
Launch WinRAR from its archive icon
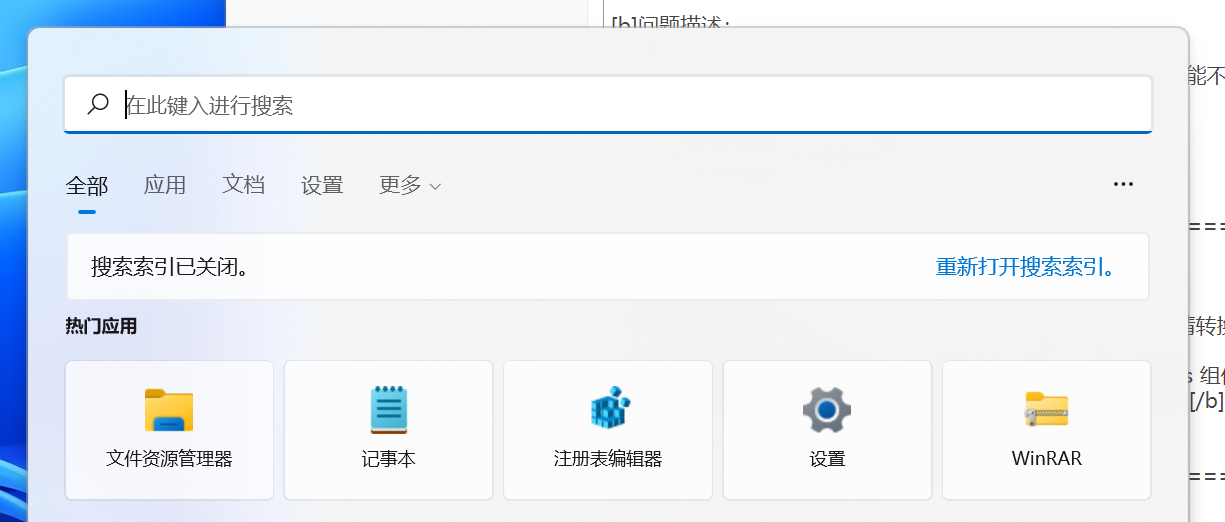click(1046, 410)
